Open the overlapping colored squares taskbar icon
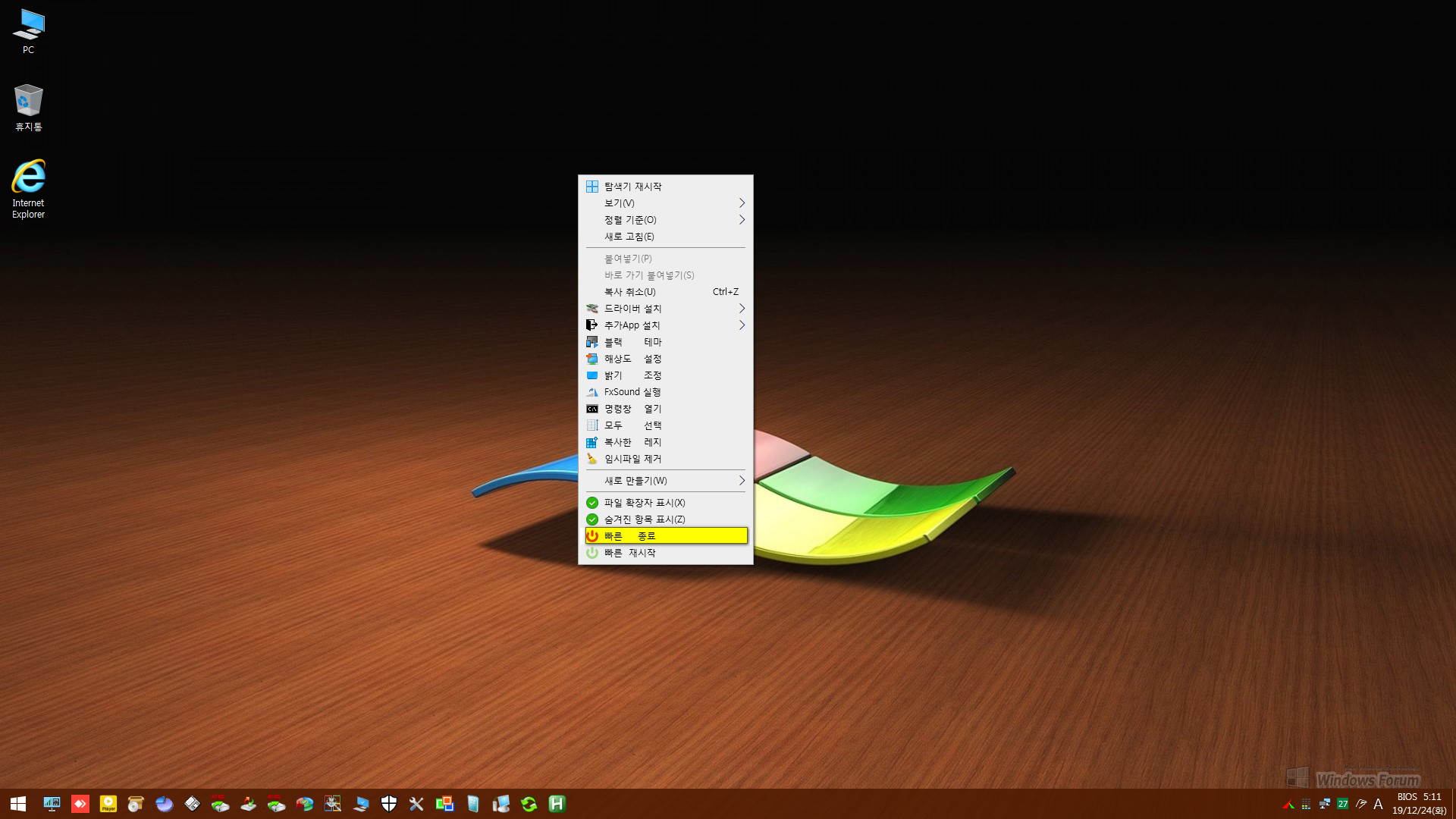Image resolution: width=1456 pixels, height=819 pixels. point(444,804)
